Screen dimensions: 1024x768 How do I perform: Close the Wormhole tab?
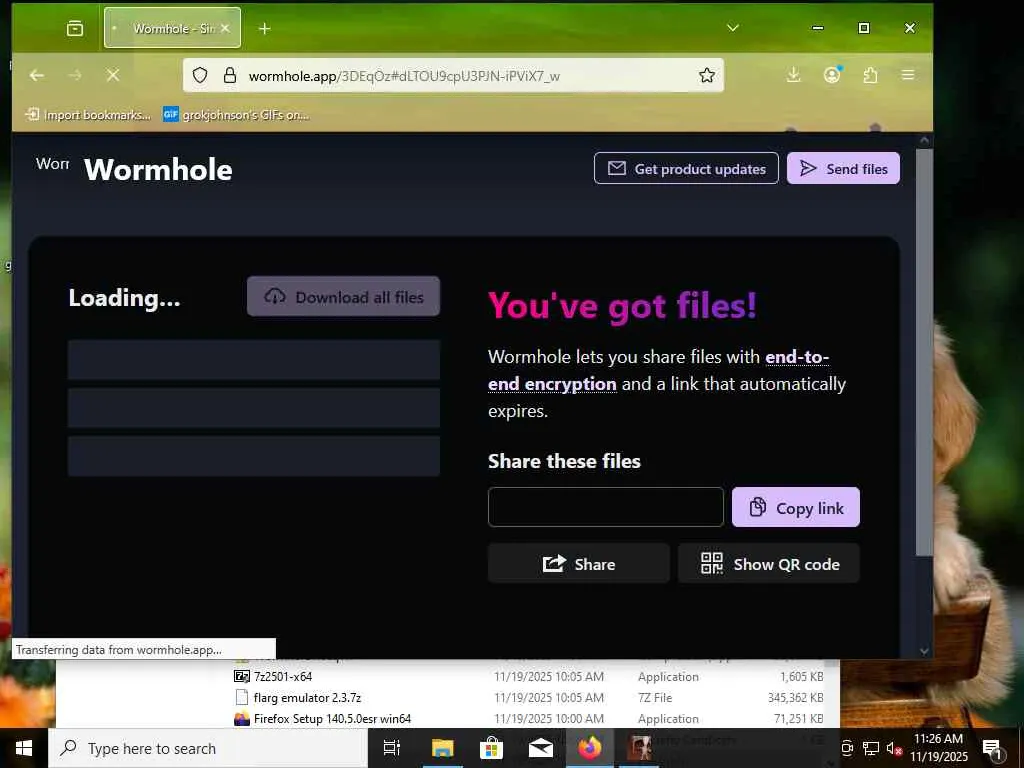[x=225, y=28]
